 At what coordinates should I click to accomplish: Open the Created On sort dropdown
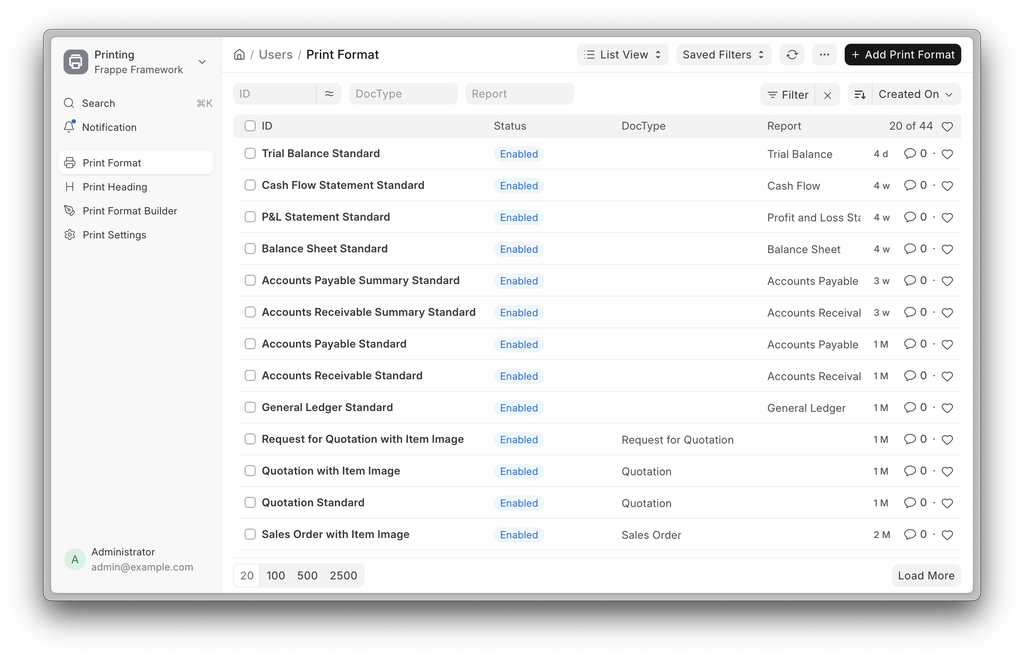point(916,95)
